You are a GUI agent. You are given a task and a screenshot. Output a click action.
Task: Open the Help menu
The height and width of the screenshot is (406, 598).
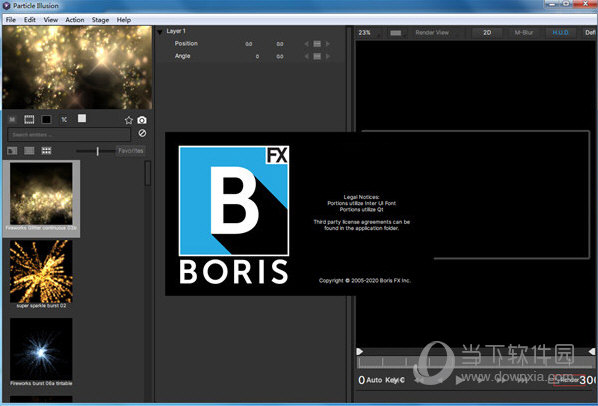(x=124, y=20)
